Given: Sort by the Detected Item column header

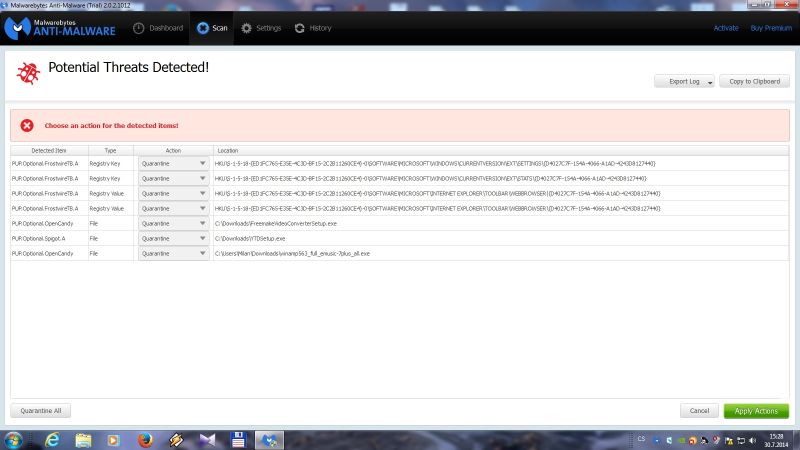Looking at the screenshot, I should tap(49, 150).
